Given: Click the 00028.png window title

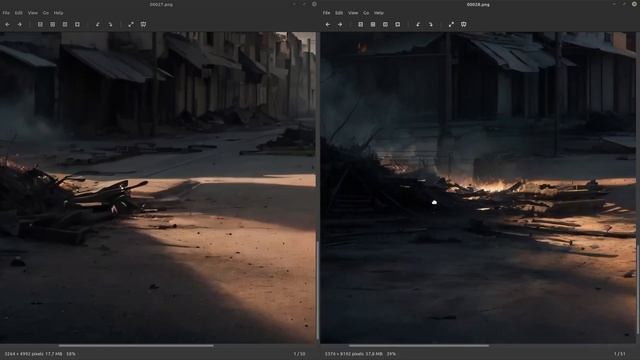Looking at the screenshot, I should pos(478,4).
